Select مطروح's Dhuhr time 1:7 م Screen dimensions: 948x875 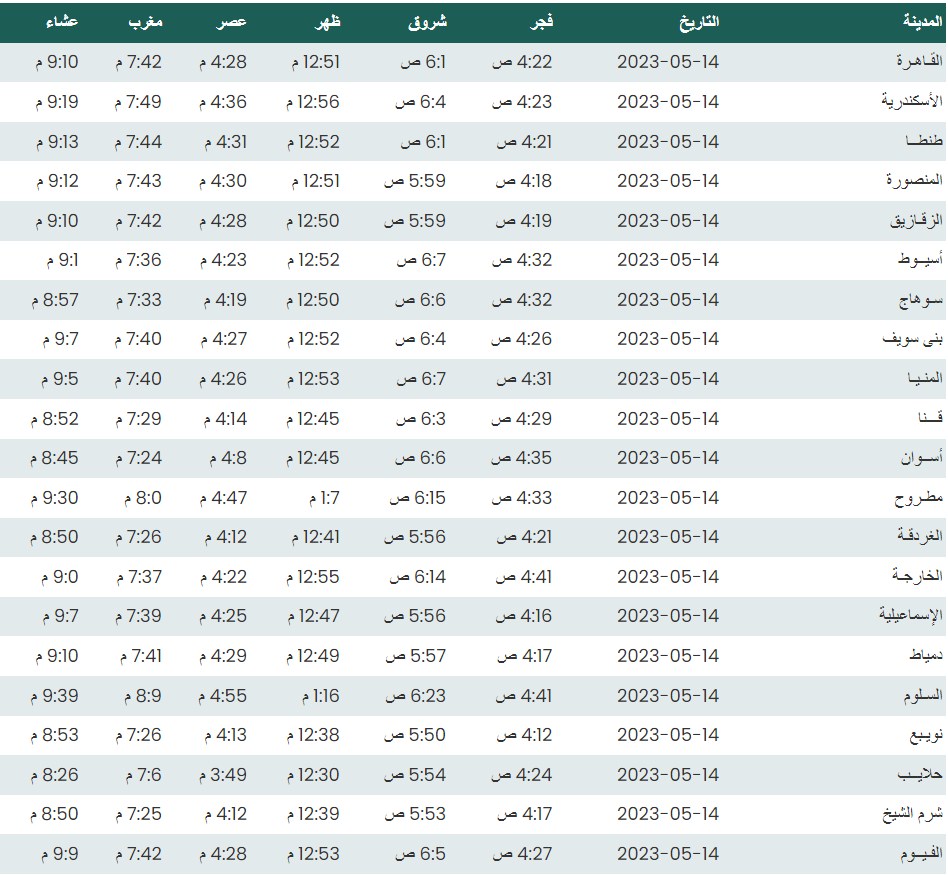click(320, 498)
